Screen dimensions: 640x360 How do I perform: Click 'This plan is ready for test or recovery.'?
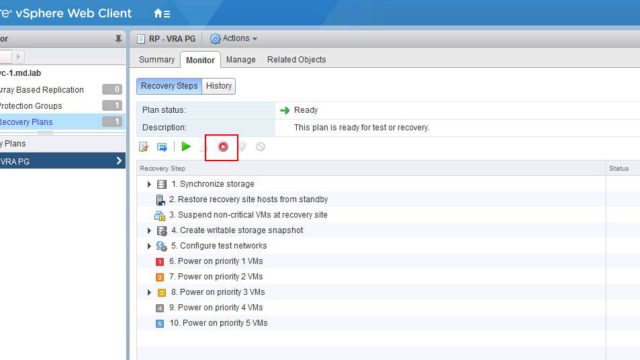click(362, 128)
